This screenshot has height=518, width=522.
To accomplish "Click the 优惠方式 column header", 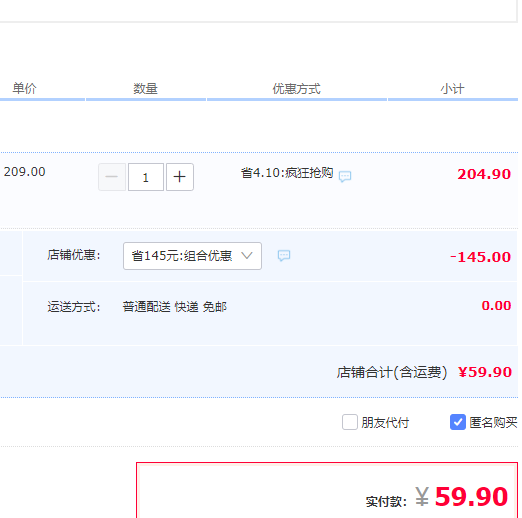I will pyautogui.click(x=296, y=89).
